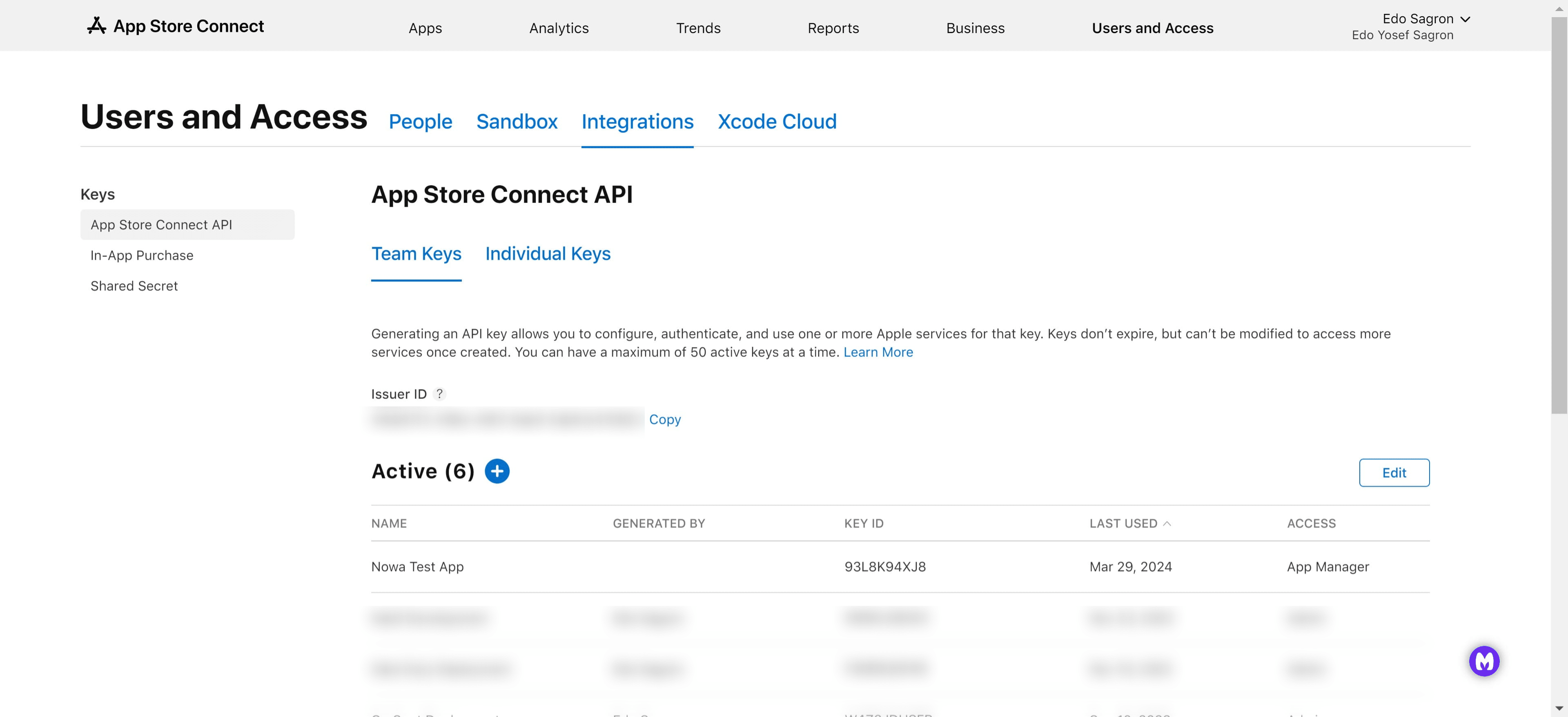This screenshot has height=717, width=1568.
Task: Open the Xcode Cloud tab
Action: click(x=777, y=122)
